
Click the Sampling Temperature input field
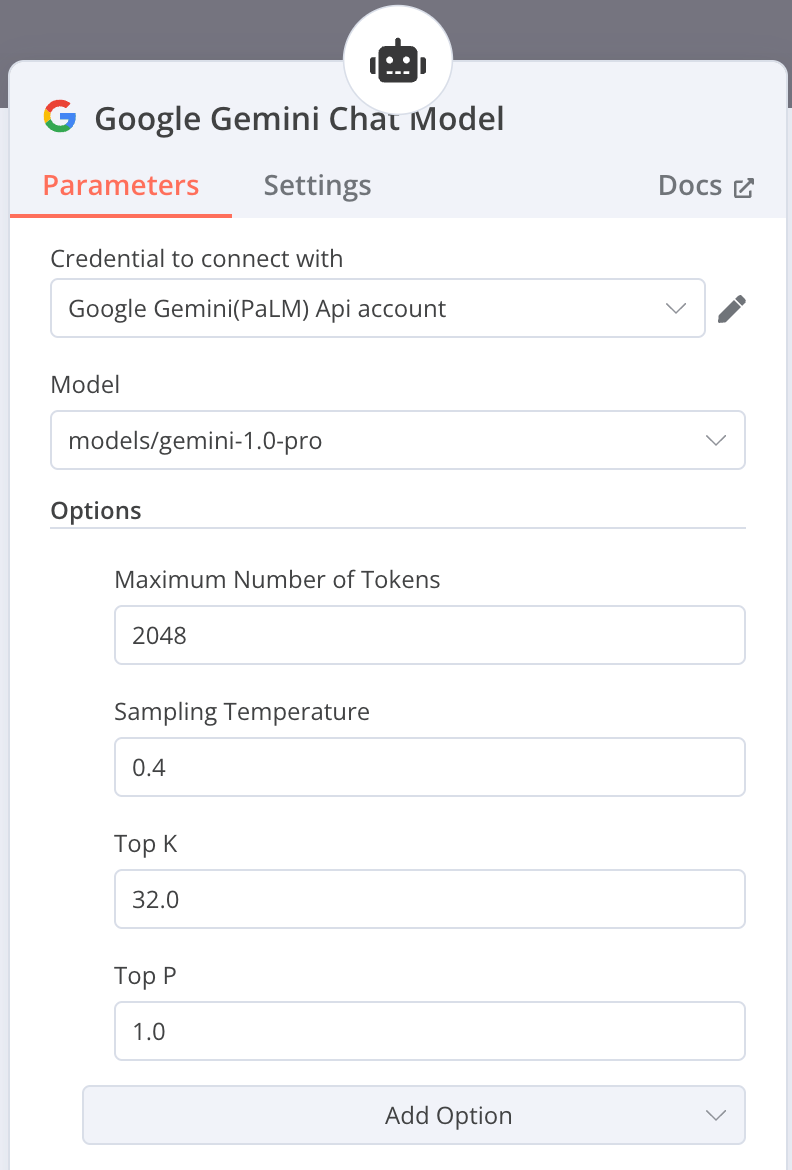430,767
